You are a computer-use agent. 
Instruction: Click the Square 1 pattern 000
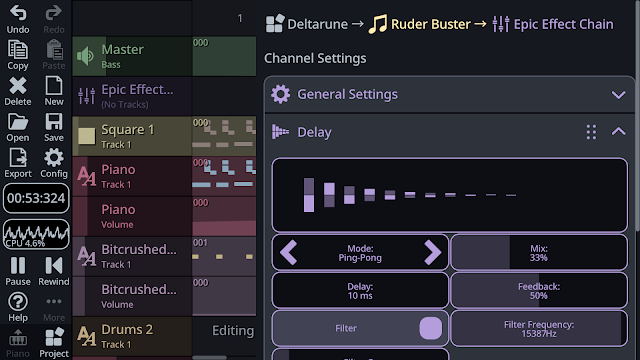[224, 136]
